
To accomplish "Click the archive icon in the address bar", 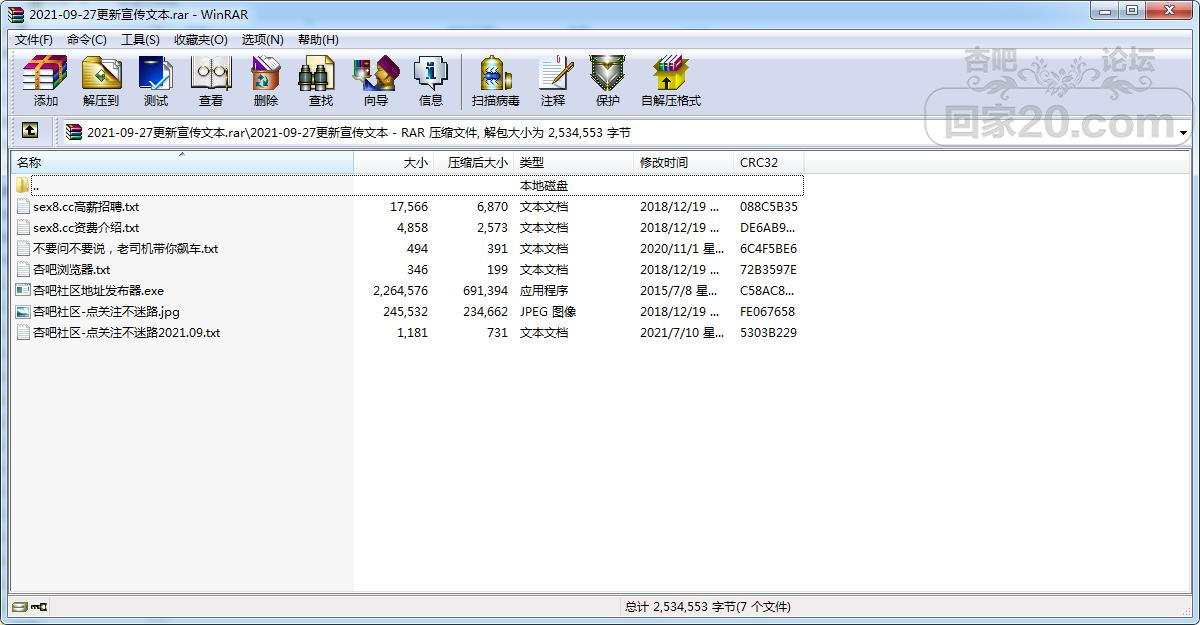I will (x=74, y=132).
